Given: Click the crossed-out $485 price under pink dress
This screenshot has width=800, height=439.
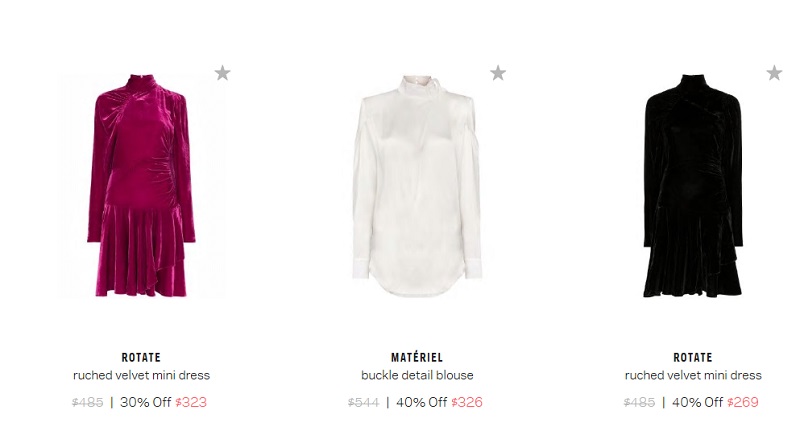Looking at the screenshot, I should tap(88, 402).
